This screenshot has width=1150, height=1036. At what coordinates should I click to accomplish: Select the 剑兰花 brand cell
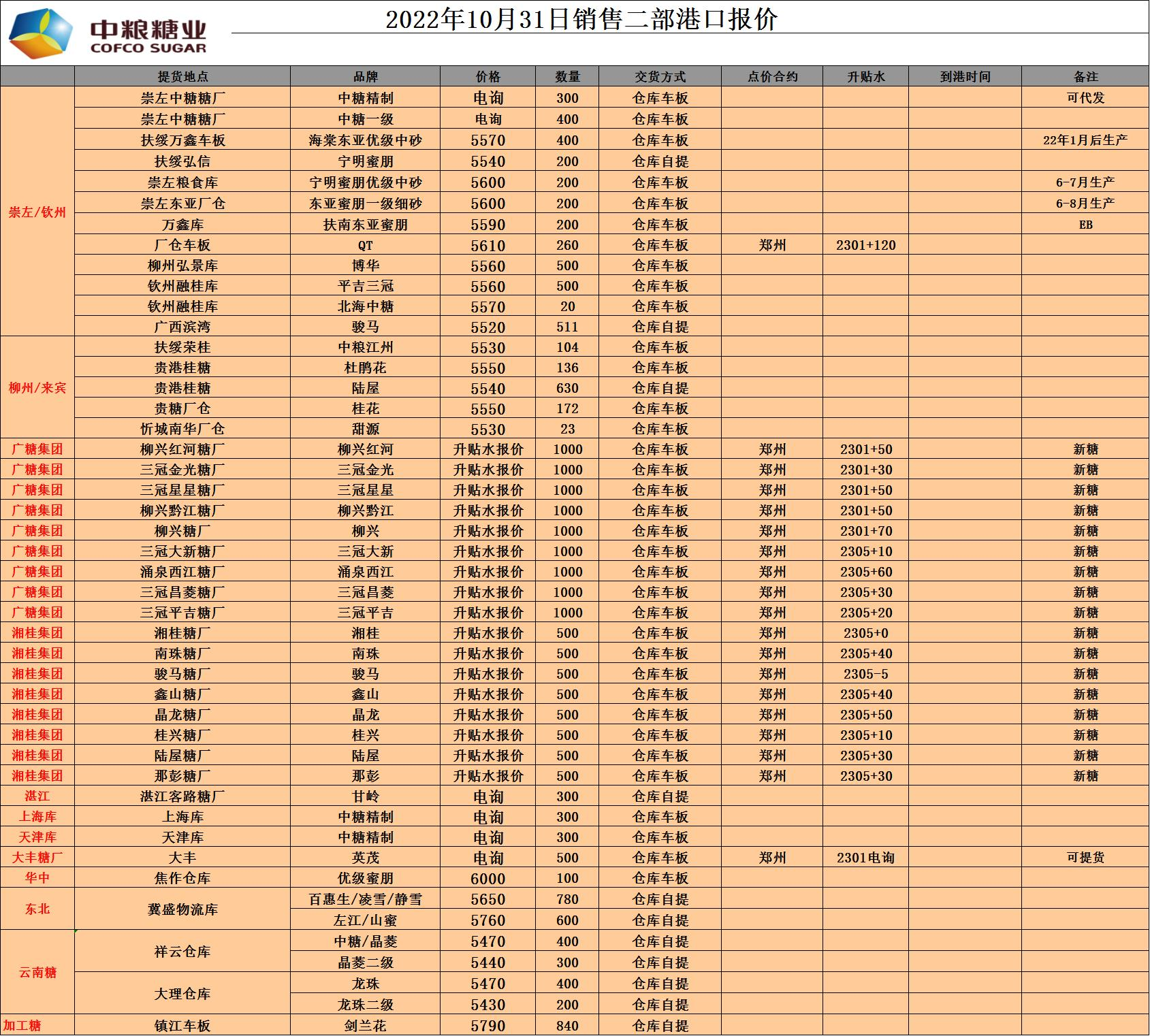[366, 1026]
